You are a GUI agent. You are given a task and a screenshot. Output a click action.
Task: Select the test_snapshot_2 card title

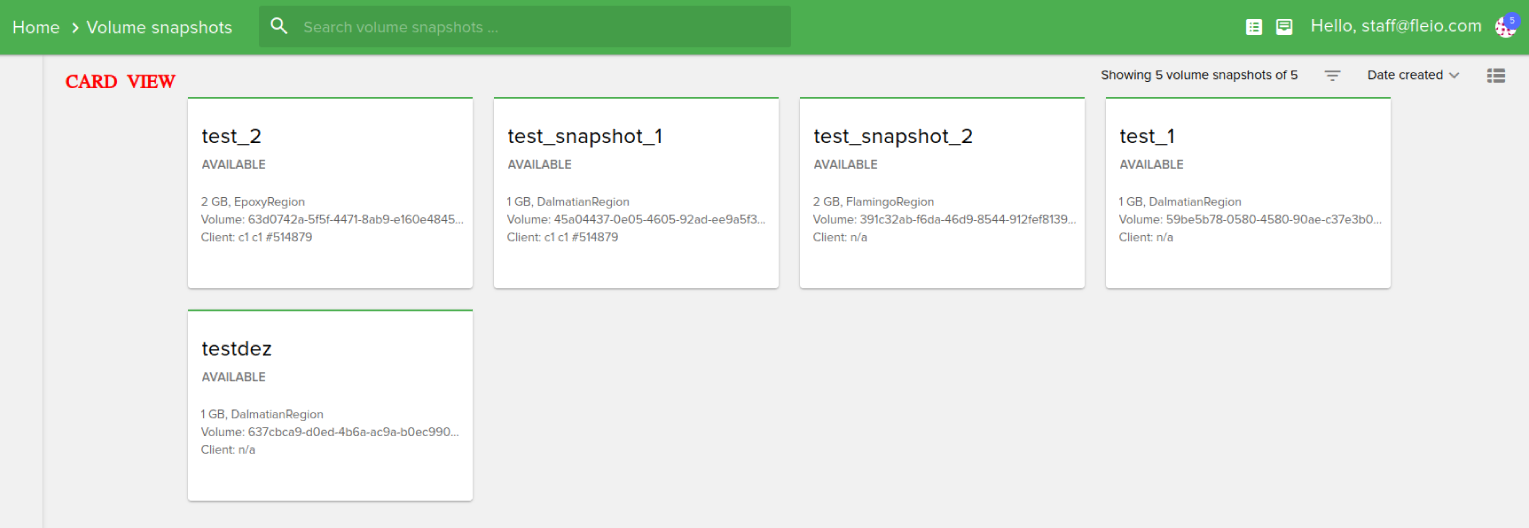(892, 137)
